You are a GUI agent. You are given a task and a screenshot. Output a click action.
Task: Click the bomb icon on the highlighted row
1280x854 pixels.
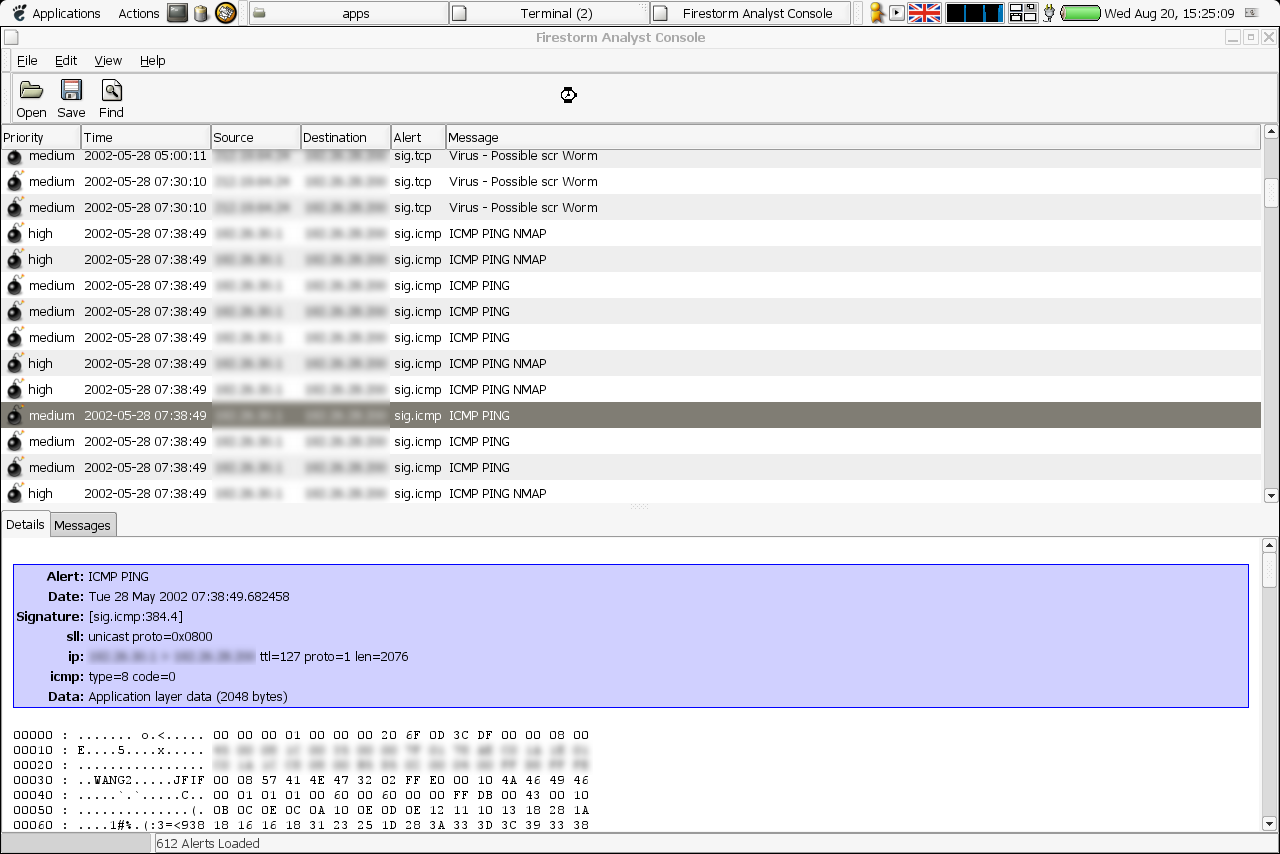(15, 415)
